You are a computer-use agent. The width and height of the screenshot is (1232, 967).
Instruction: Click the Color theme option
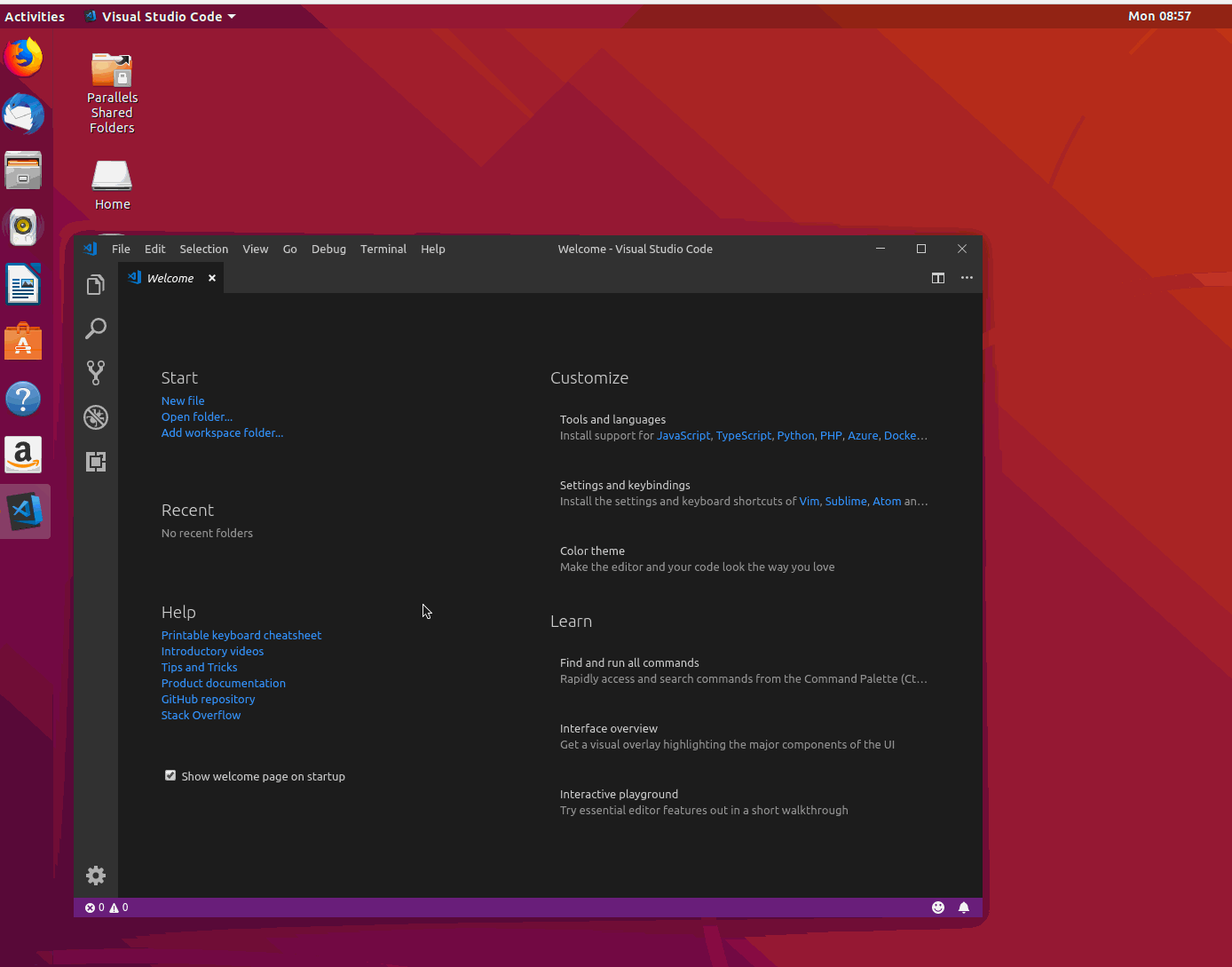pos(697,559)
